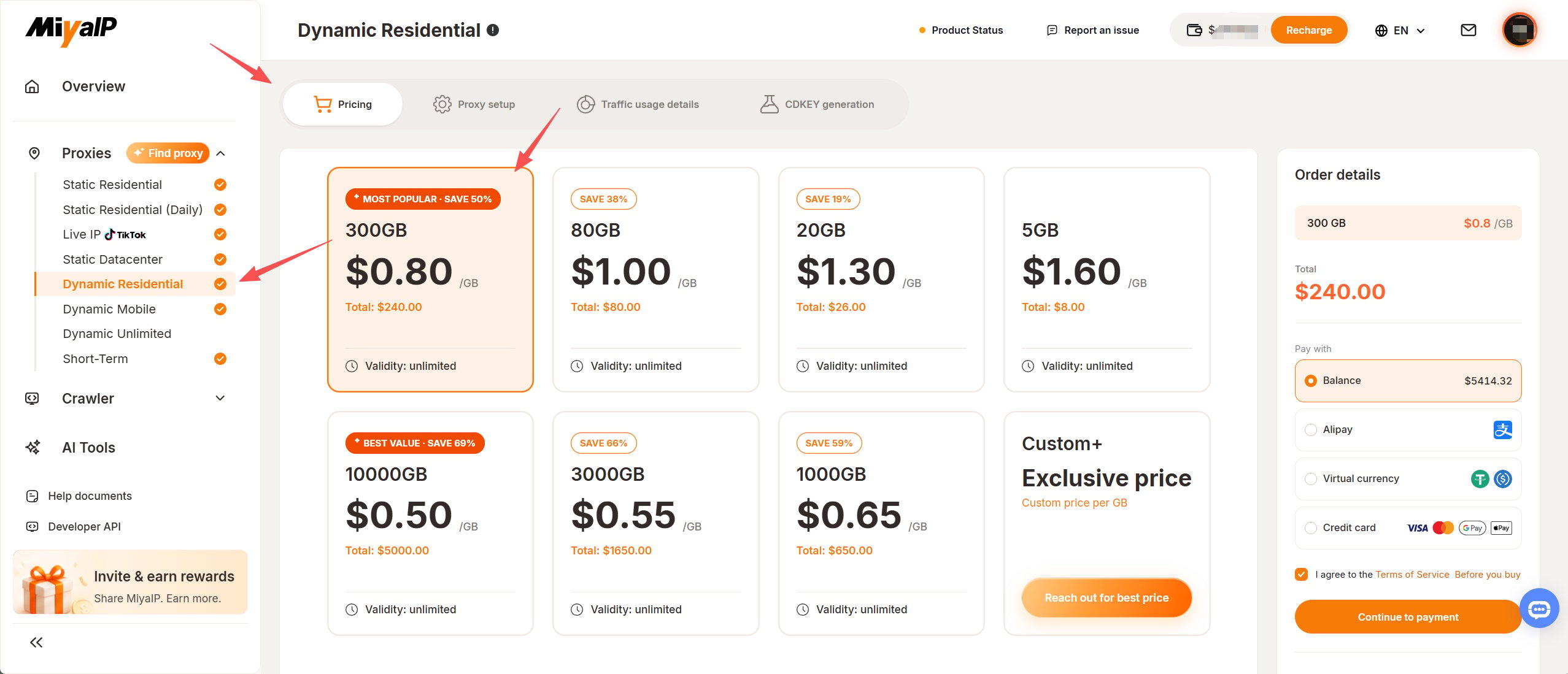Click the Invite & earn rewards banner
The image size is (1568, 674).
click(130, 582)
